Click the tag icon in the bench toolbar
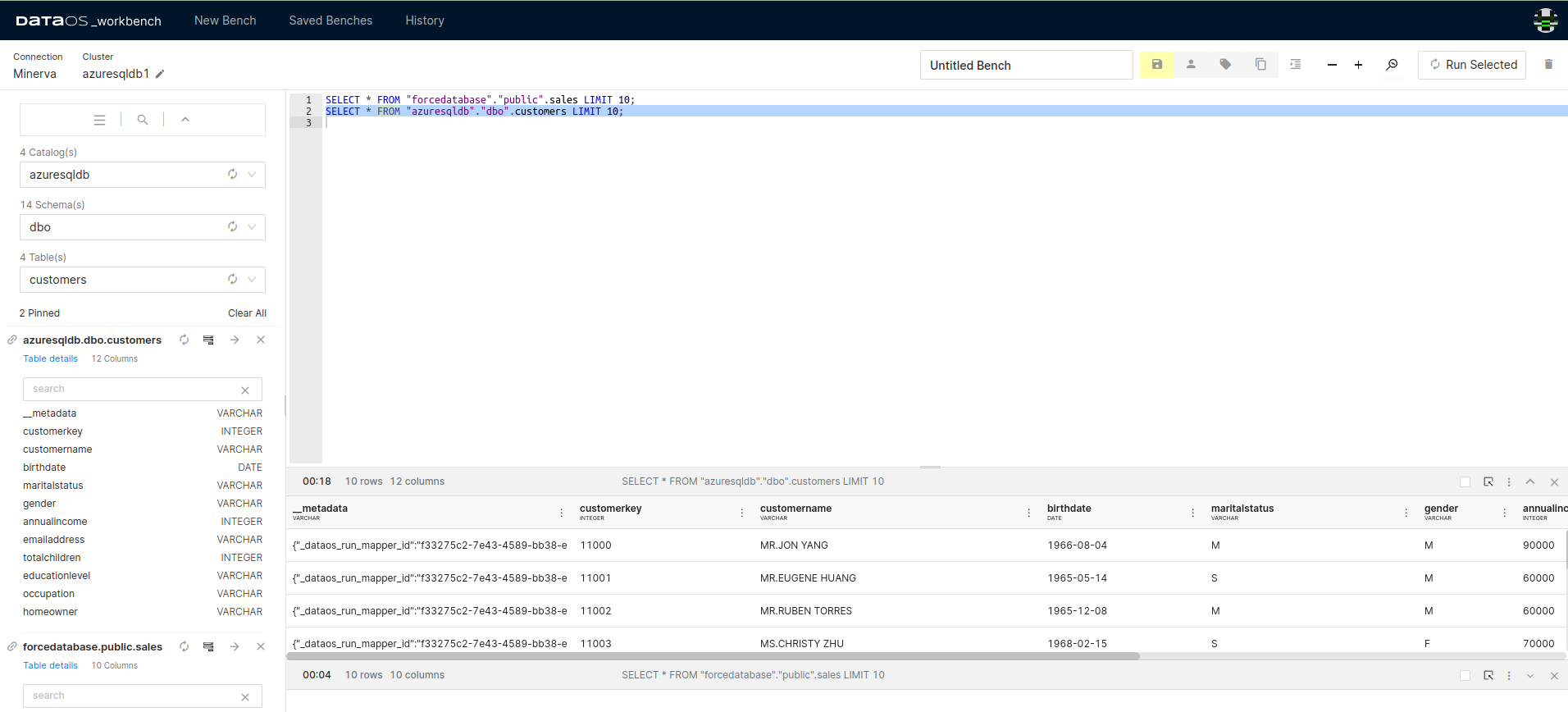This screenshot has width=1568, height=712. [1225, 65]
